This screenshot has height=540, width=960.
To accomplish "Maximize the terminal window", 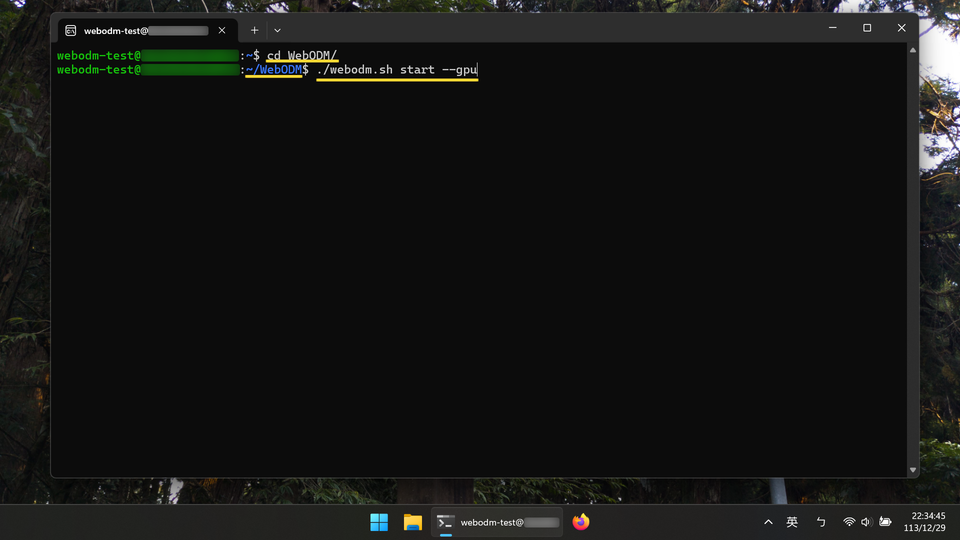I will pos(867,28).
